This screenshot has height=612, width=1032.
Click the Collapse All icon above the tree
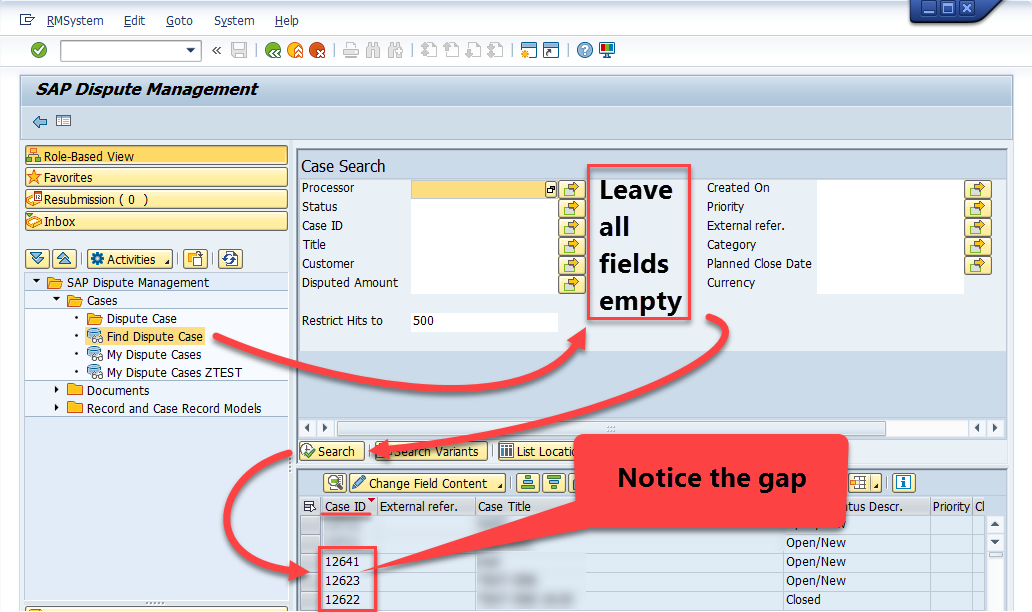64,259
